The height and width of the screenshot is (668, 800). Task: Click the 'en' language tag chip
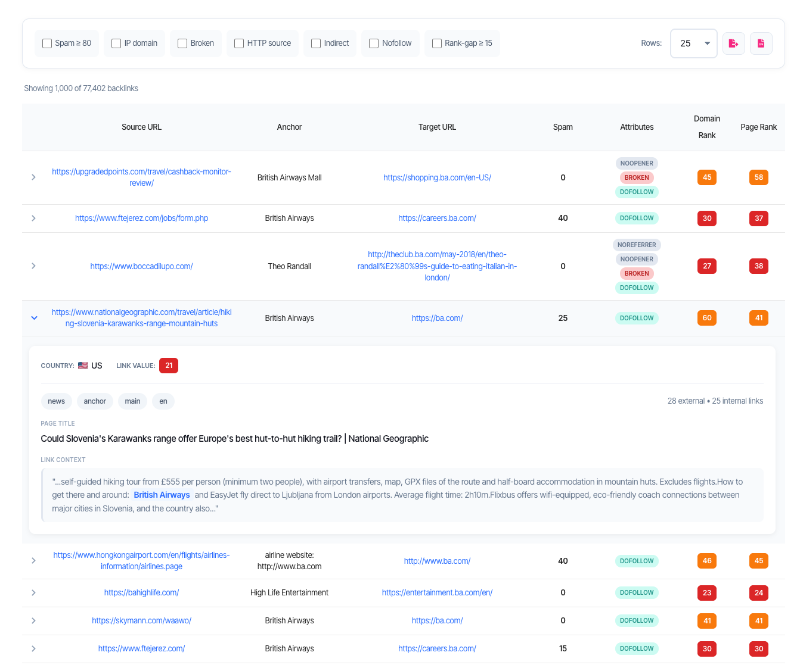pyautogui.click(x=163, y=401)
